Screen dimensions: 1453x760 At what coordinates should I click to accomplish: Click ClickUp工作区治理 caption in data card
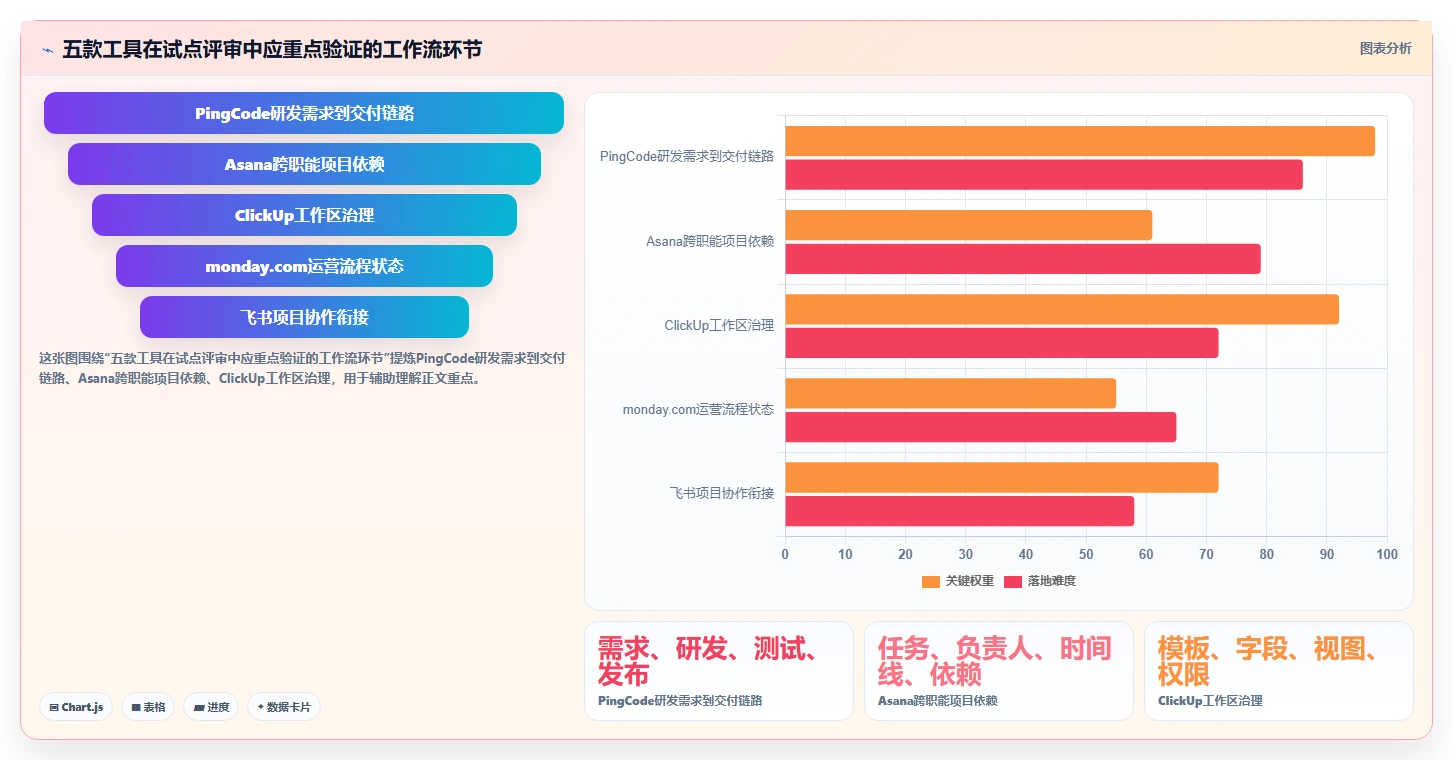1210,701
